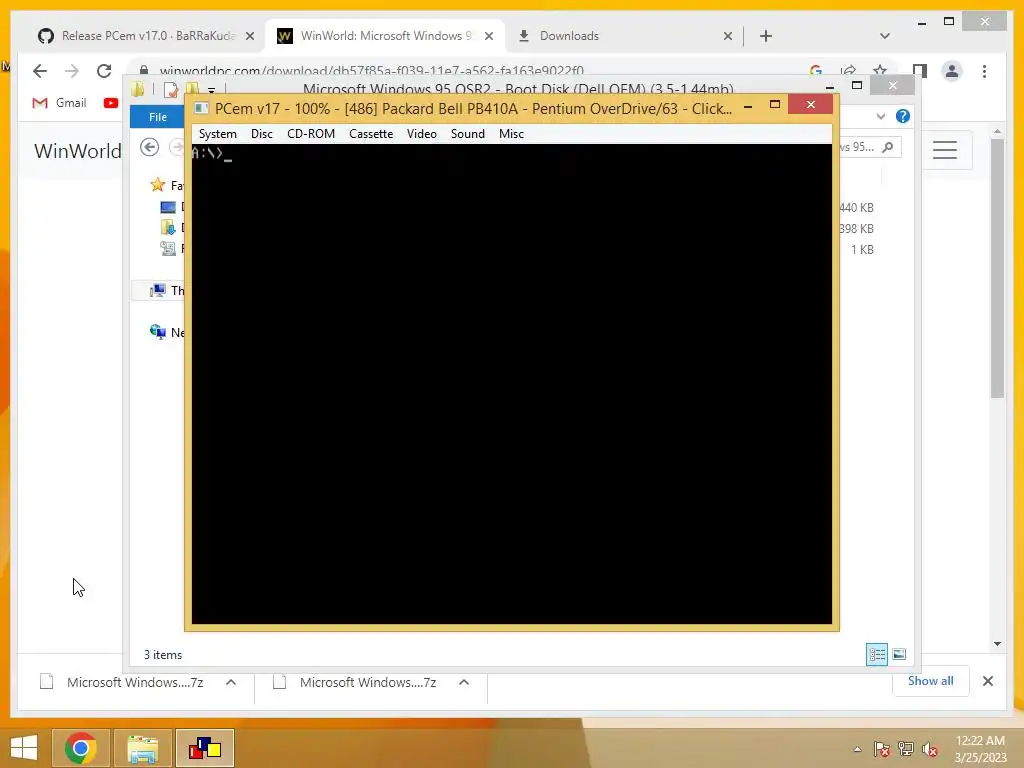The width and height of the screenshot is (1024, 768).
Task: Open the File tab in File Explorer
Action: 157,117
